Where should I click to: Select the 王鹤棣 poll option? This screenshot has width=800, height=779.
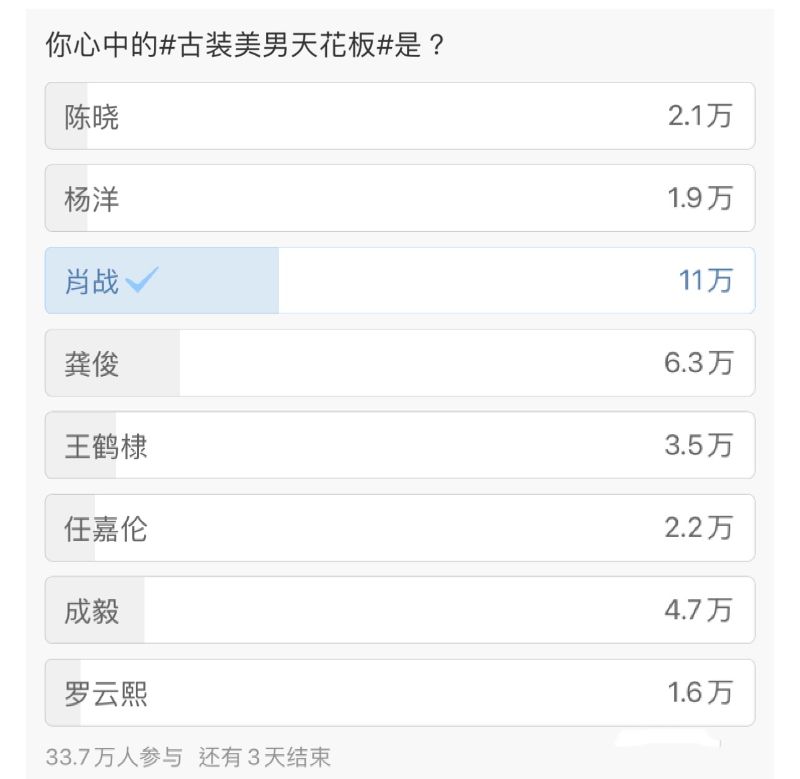105,445
